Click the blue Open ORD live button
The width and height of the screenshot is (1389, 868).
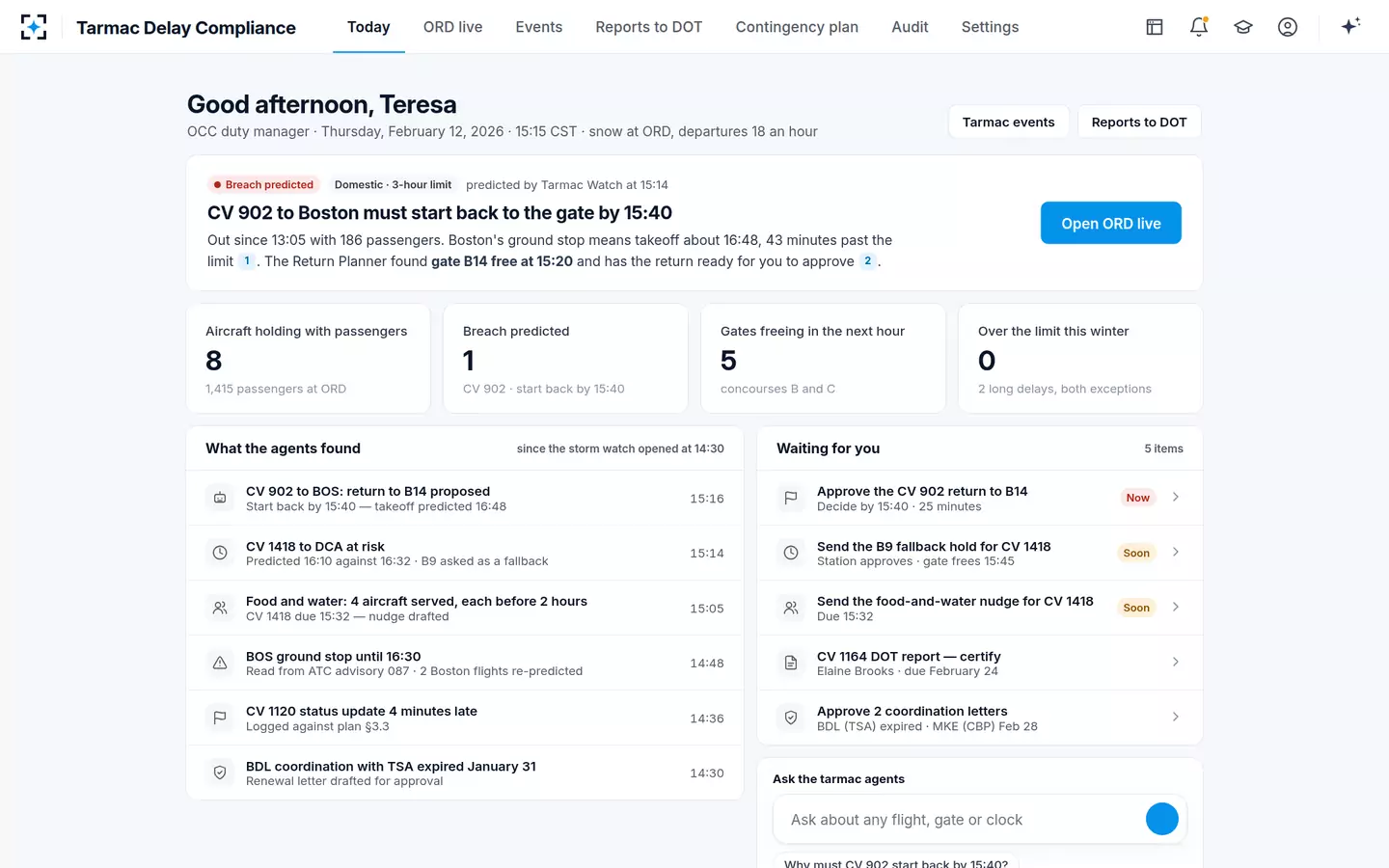tap(1111, 223)
